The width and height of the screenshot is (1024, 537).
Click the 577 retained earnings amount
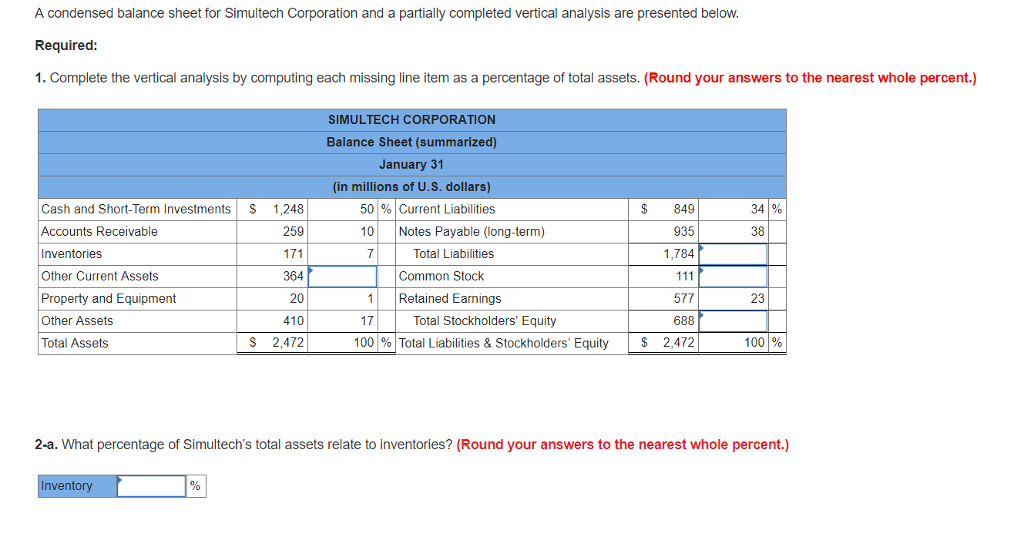[x=684, y=299]
